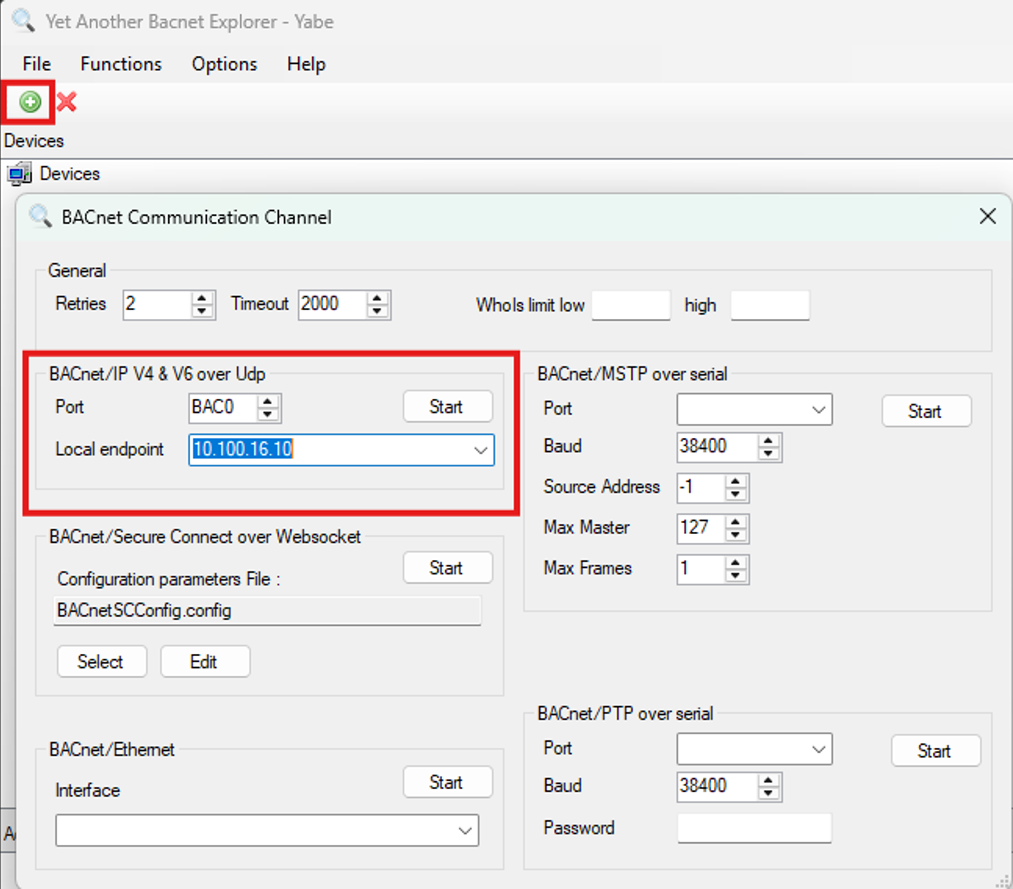Screen dimensions: 1013x889
Task: Decrease Max Frames value
Action: [x=736, y=576]
